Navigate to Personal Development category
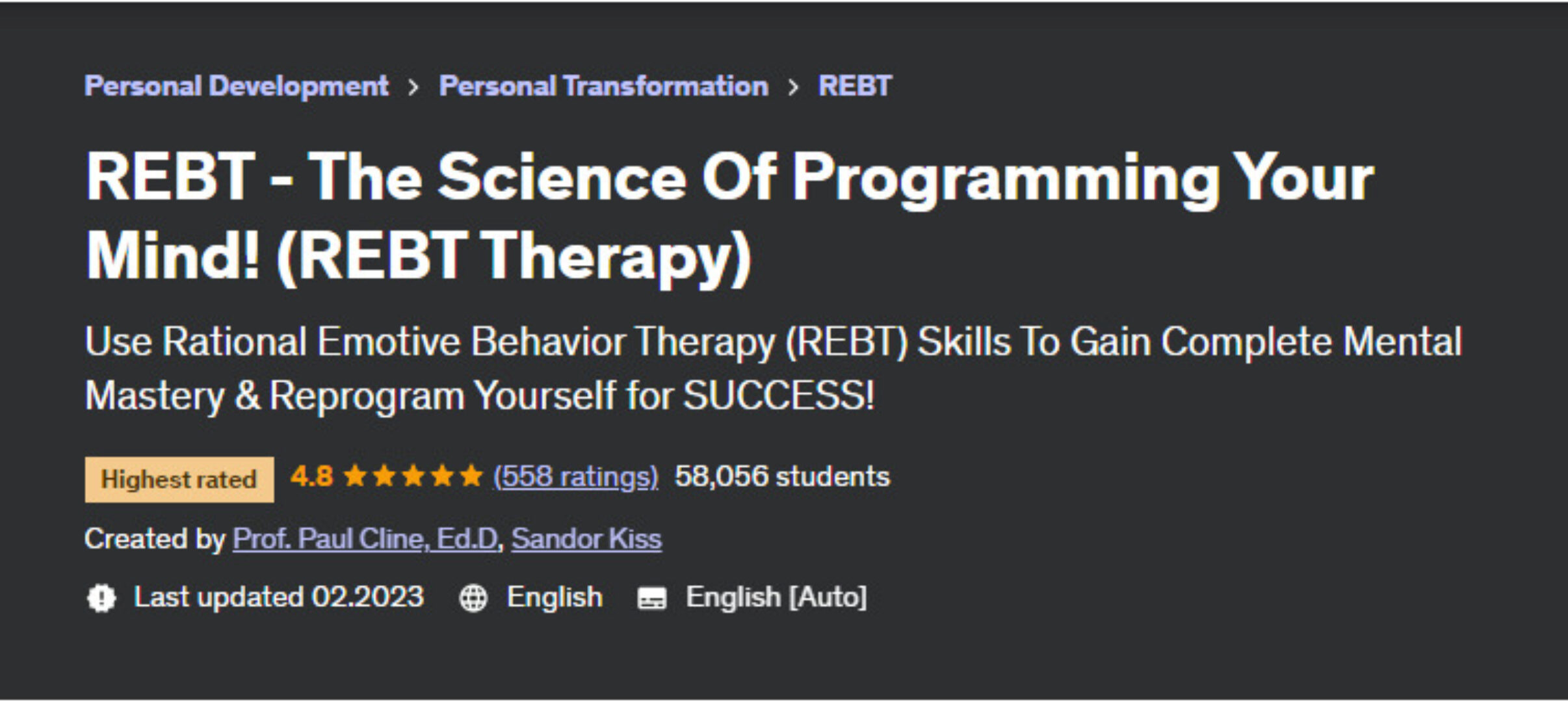 click(x=237, y=85)
